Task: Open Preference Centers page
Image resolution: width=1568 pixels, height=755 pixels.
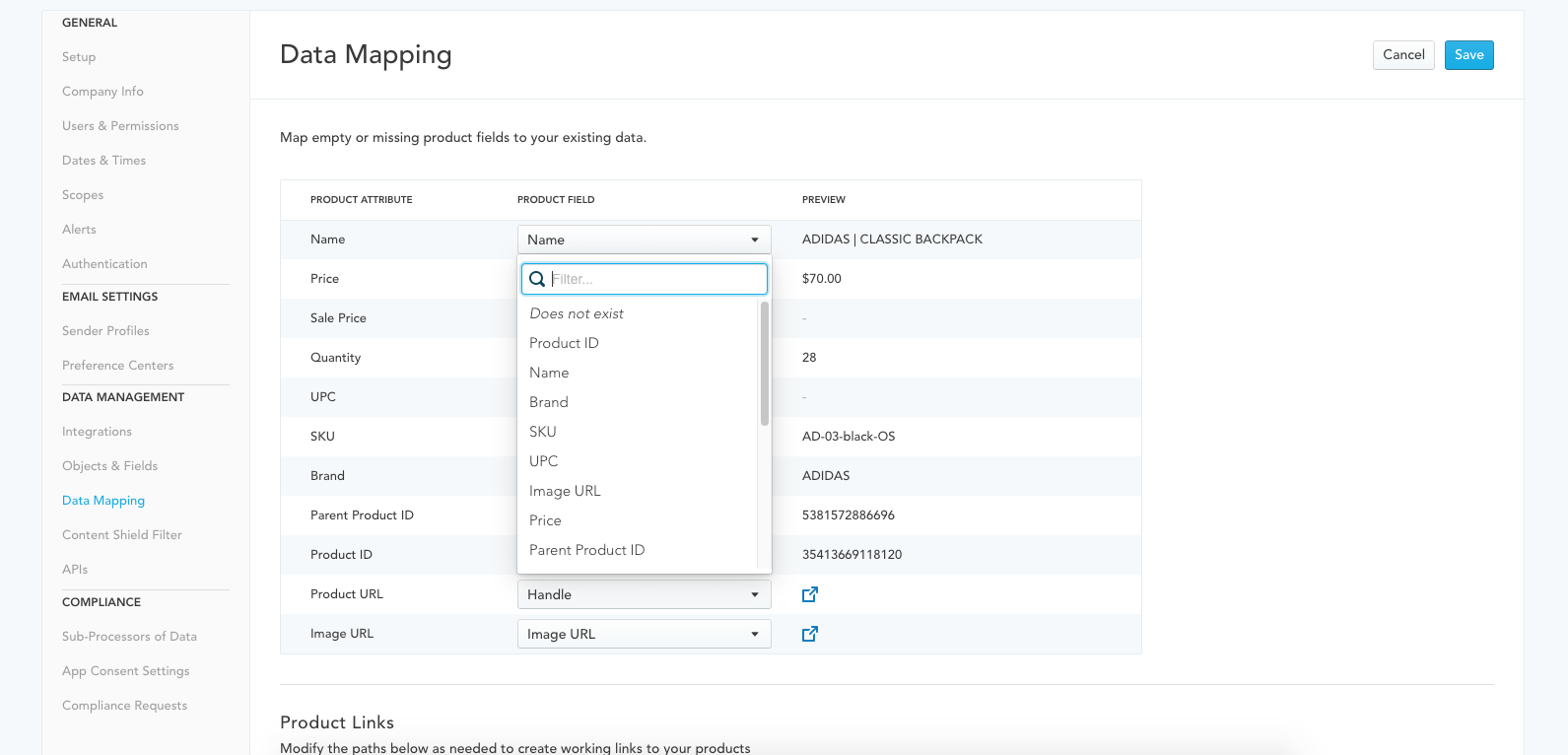Action: [x=117, y=366]
